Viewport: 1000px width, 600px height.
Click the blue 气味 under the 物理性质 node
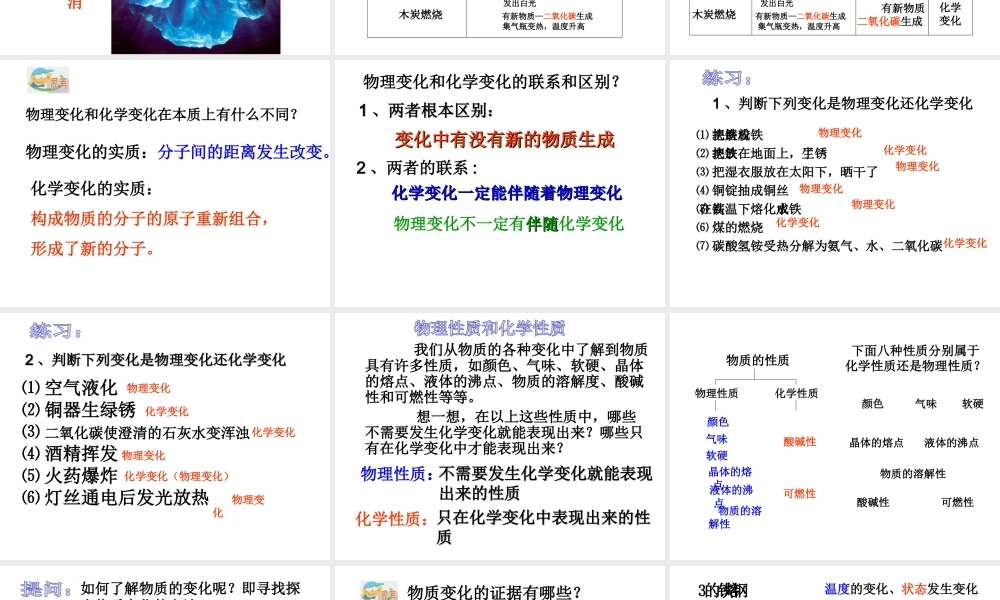coord(717,439)
